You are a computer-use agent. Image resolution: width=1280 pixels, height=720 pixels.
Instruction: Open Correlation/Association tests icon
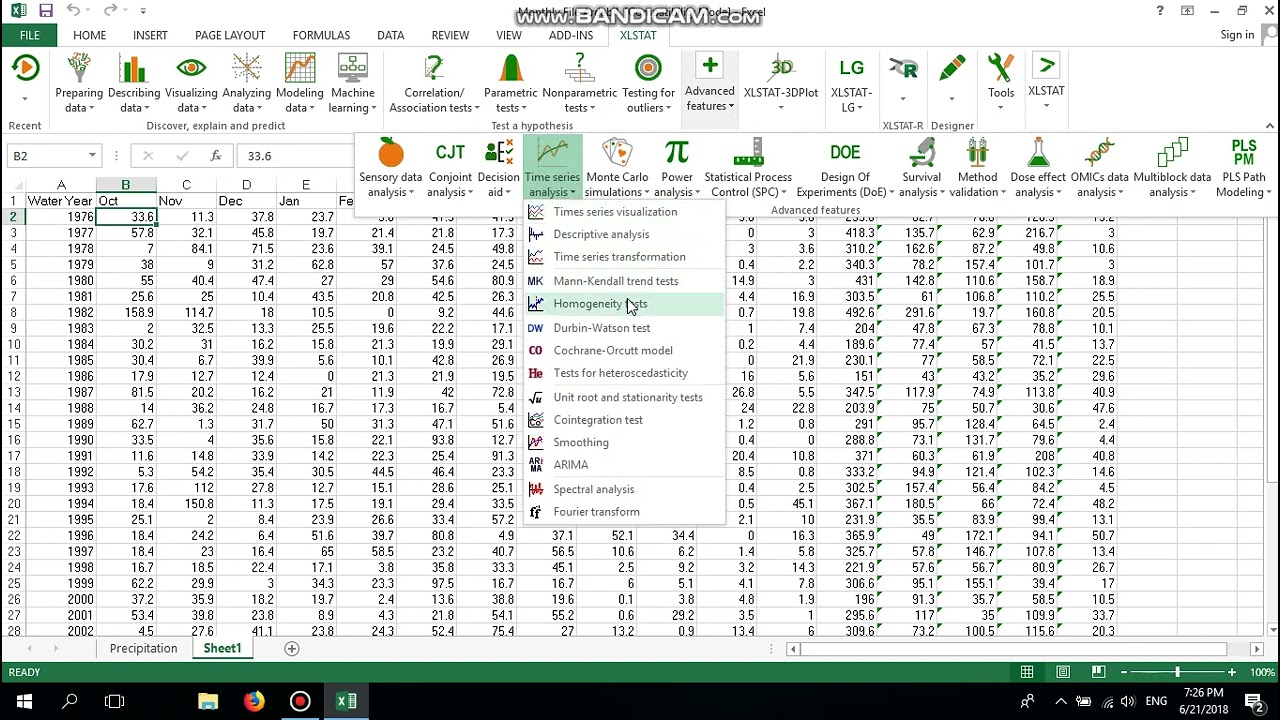pos(434,68)
